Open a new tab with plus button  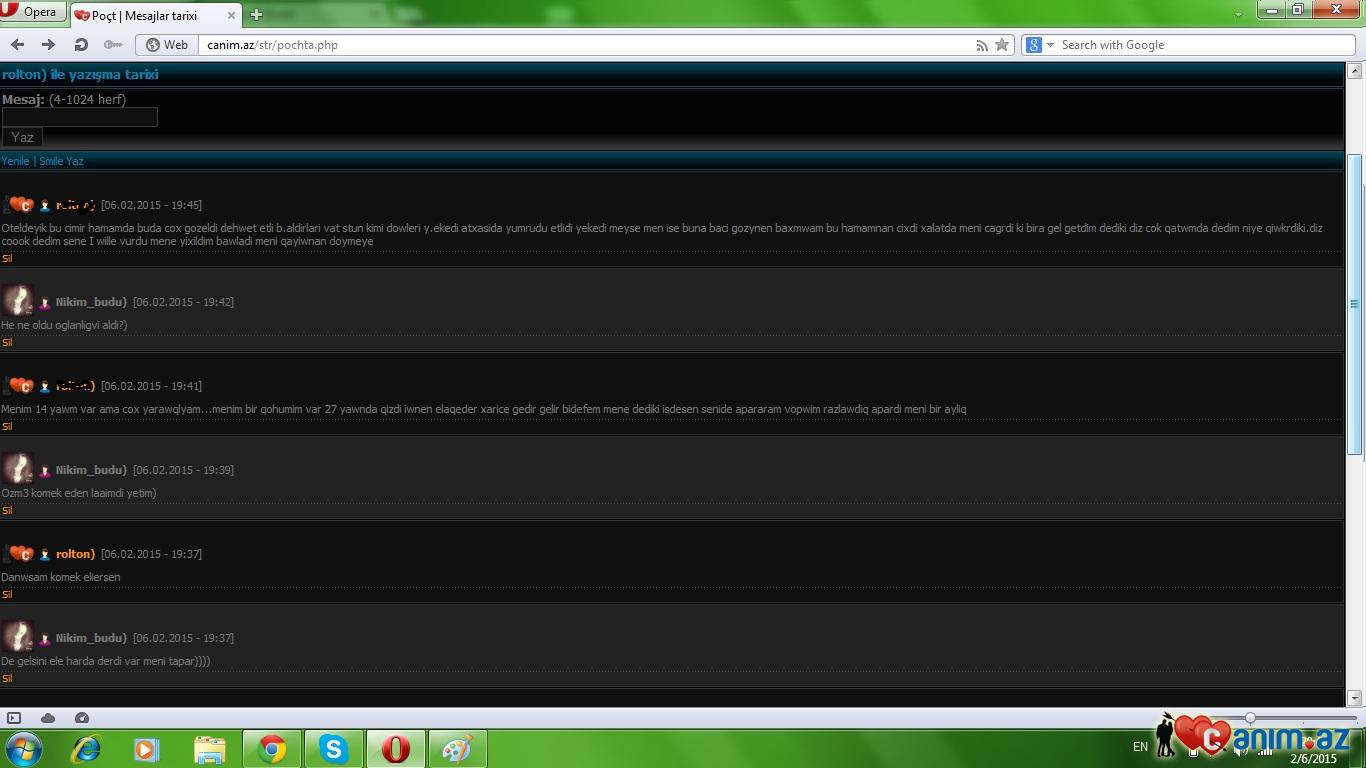[256, 15]
